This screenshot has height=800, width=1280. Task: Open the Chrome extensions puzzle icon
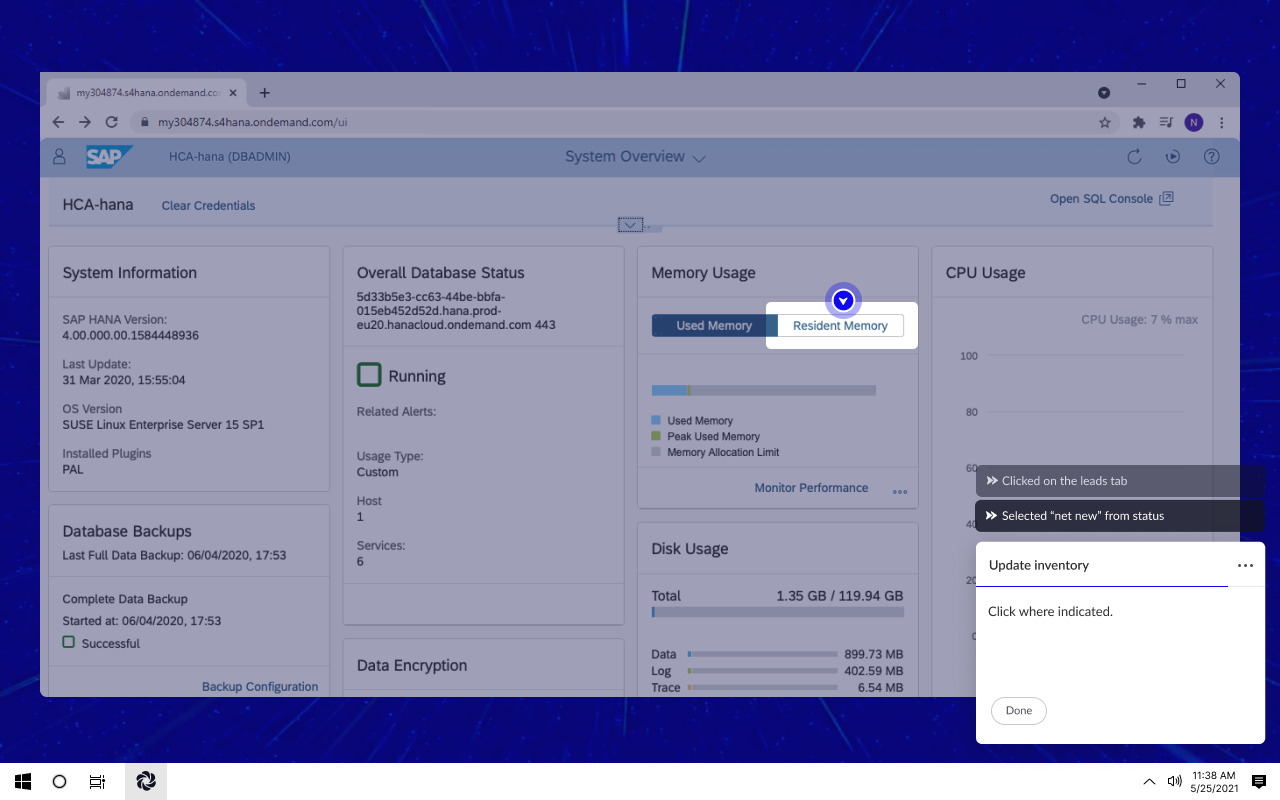[x=1138, y=122]
